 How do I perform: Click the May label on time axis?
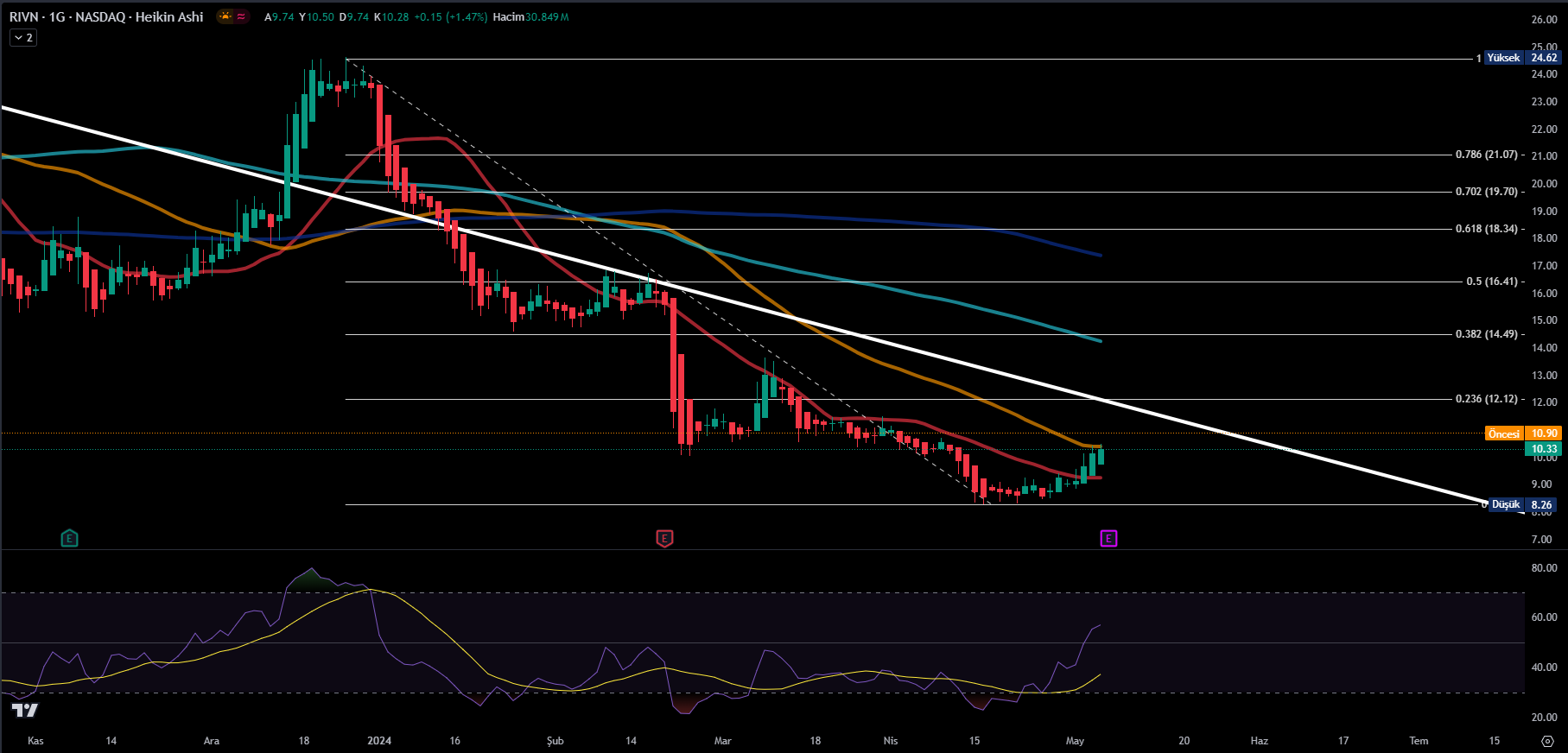[x=1075, y=741]
